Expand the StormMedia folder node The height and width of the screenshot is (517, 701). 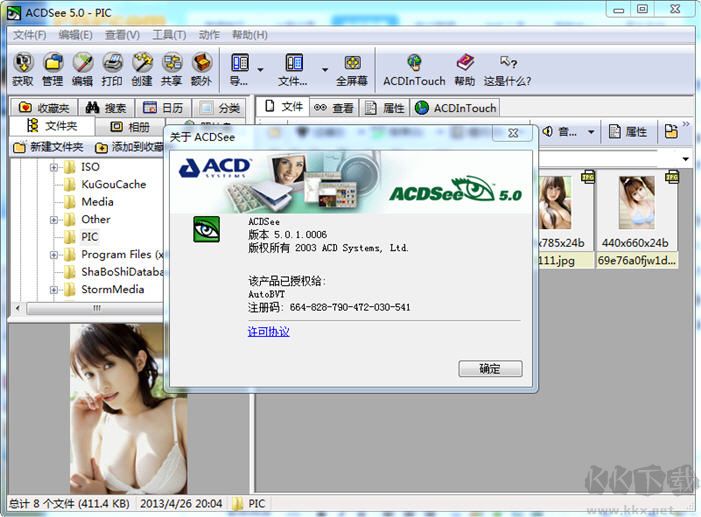point(54,290)
